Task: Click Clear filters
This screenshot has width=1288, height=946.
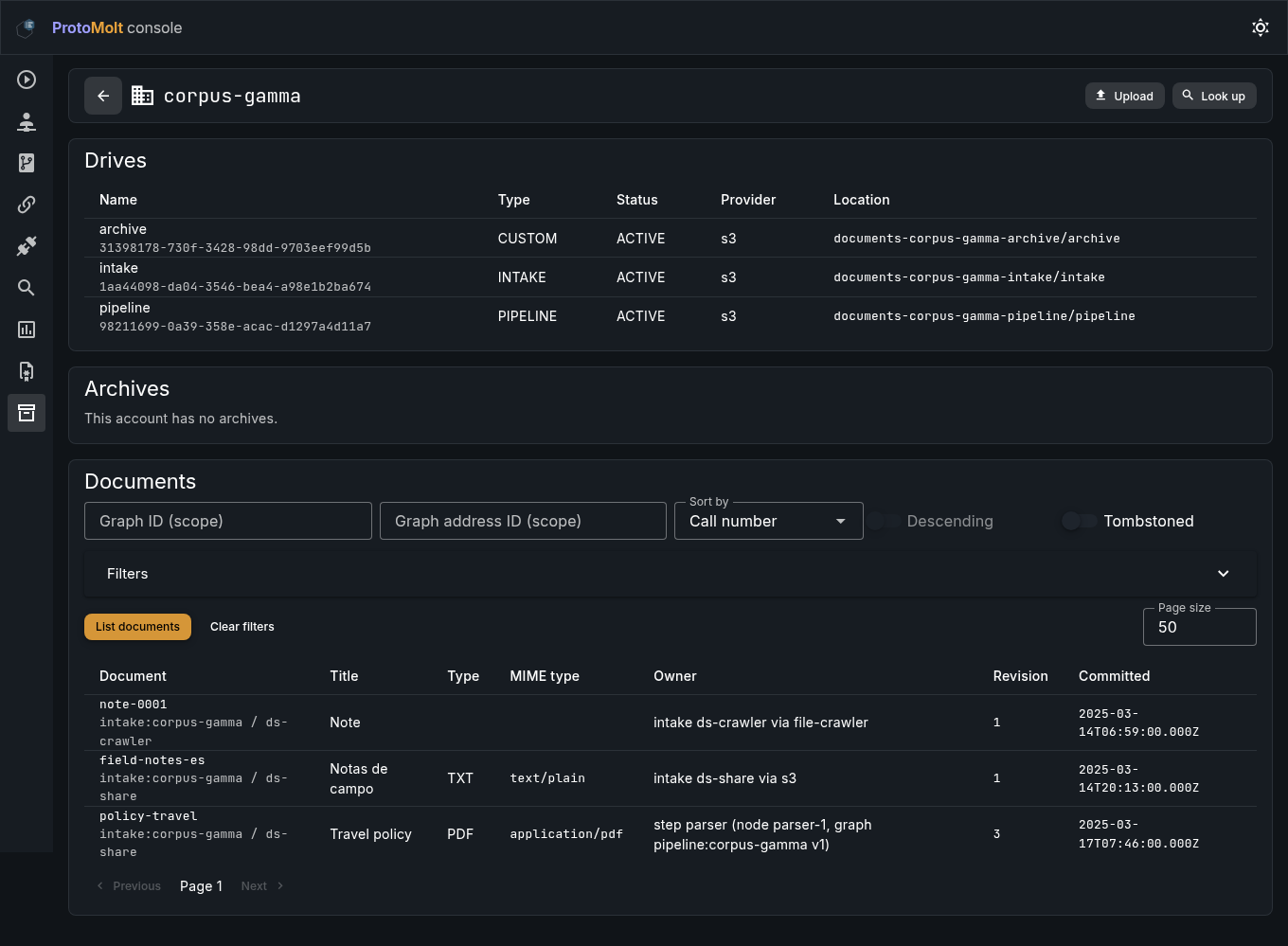Action: coord(242,627)
